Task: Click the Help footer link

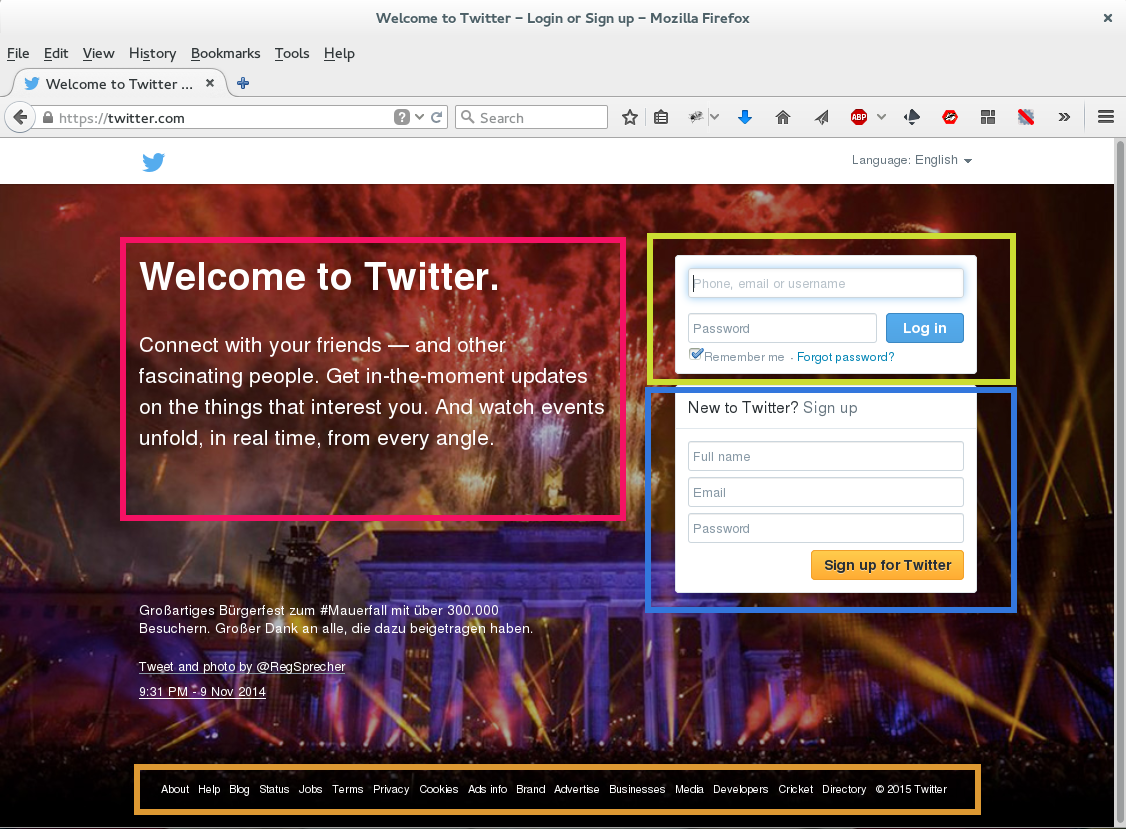Action: coord(209,789)
